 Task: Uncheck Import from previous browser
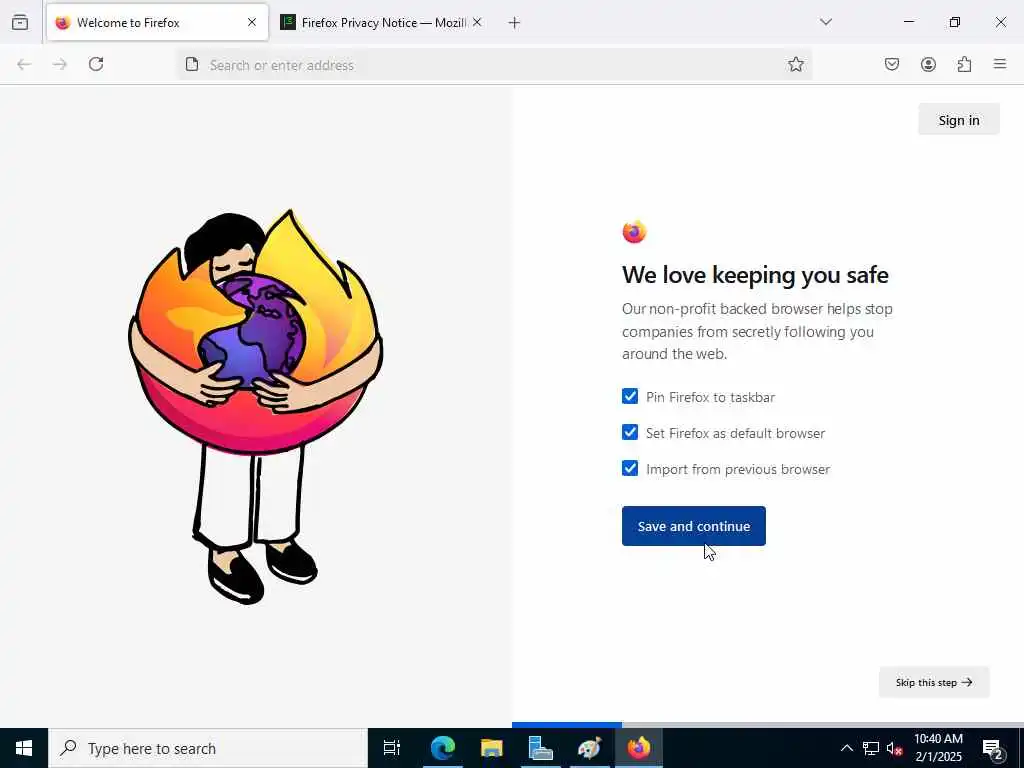630,468
